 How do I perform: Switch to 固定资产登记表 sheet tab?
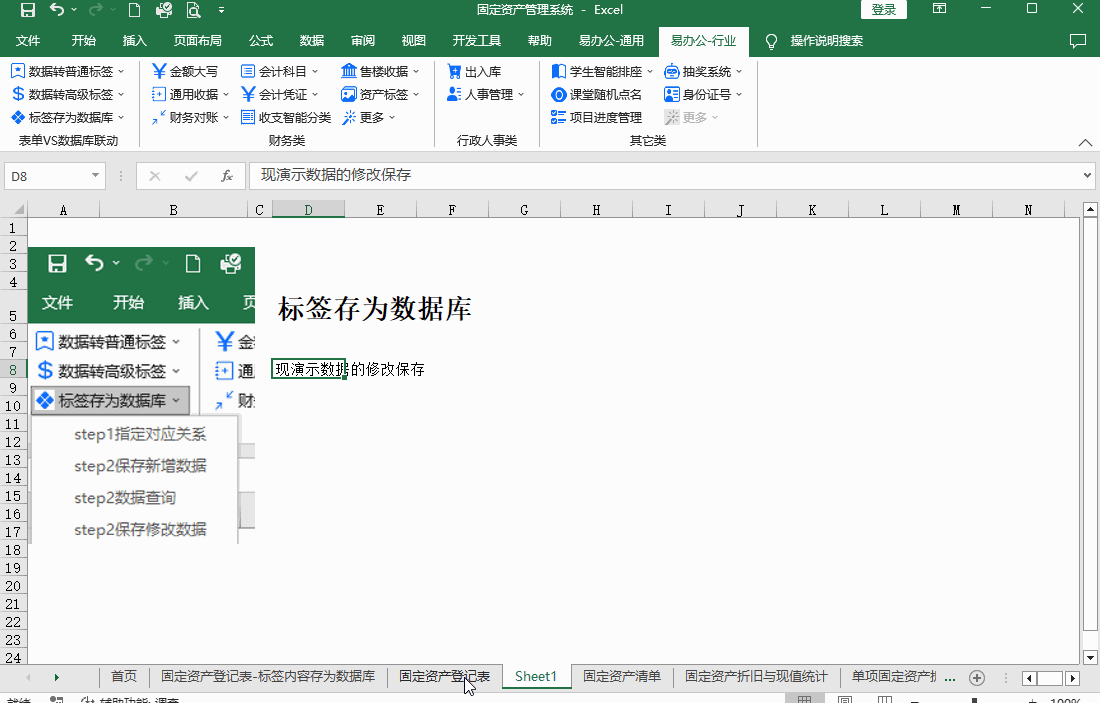(445, 676)
